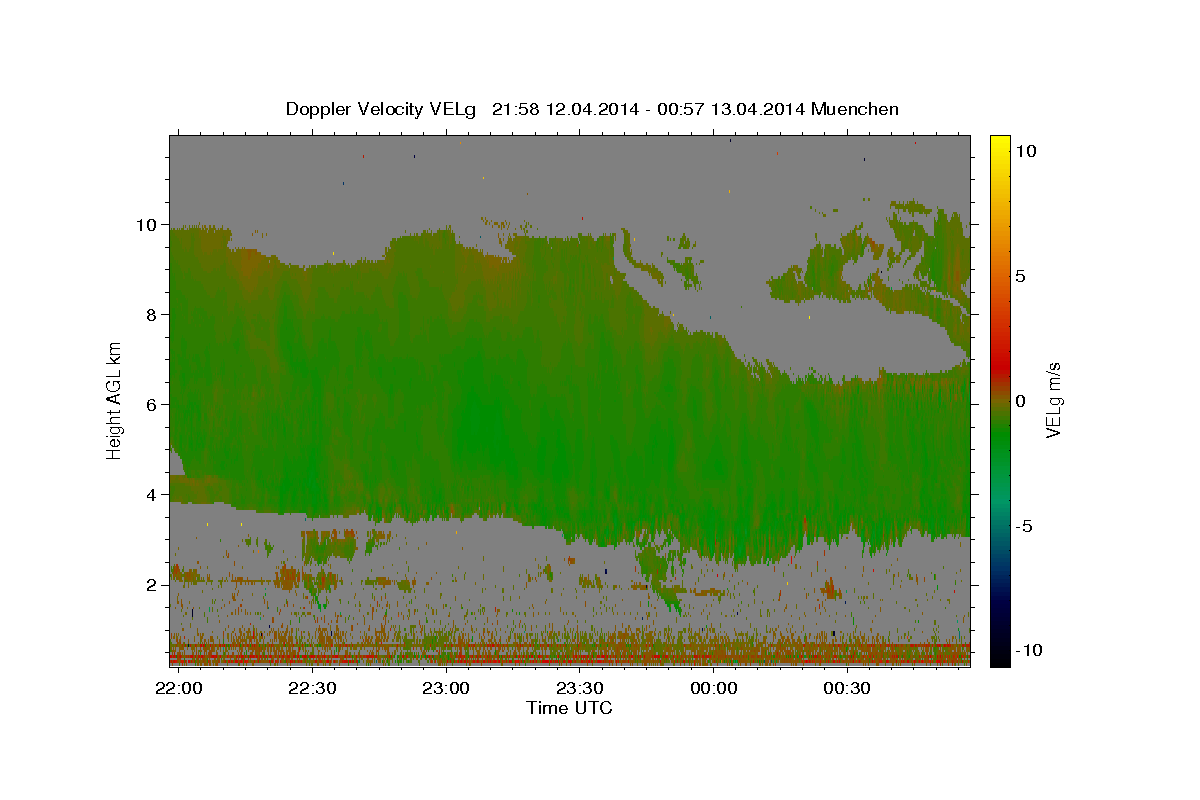Select the '23:00' time axis label

click(x=446, y=689)
